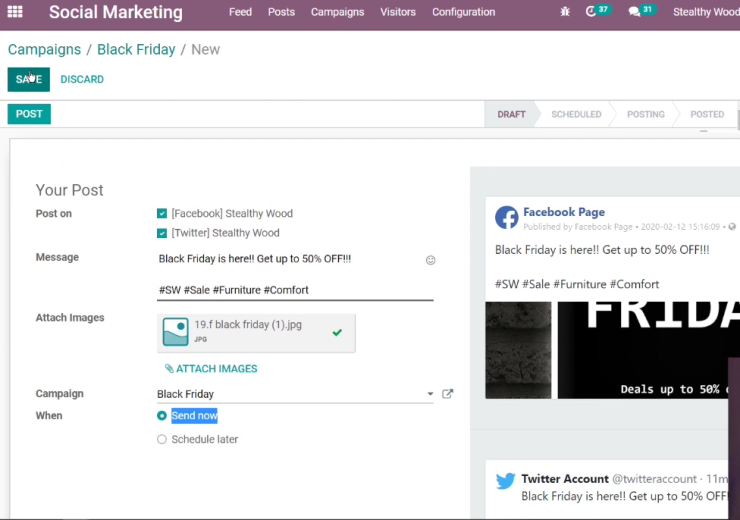Open the Feed menu

(x=240, y=12)
